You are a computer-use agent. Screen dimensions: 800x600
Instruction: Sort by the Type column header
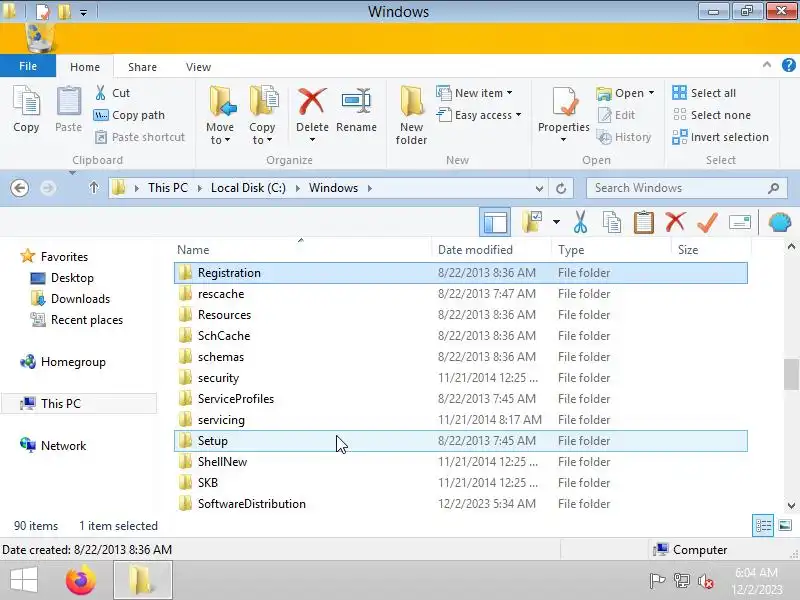611,249
